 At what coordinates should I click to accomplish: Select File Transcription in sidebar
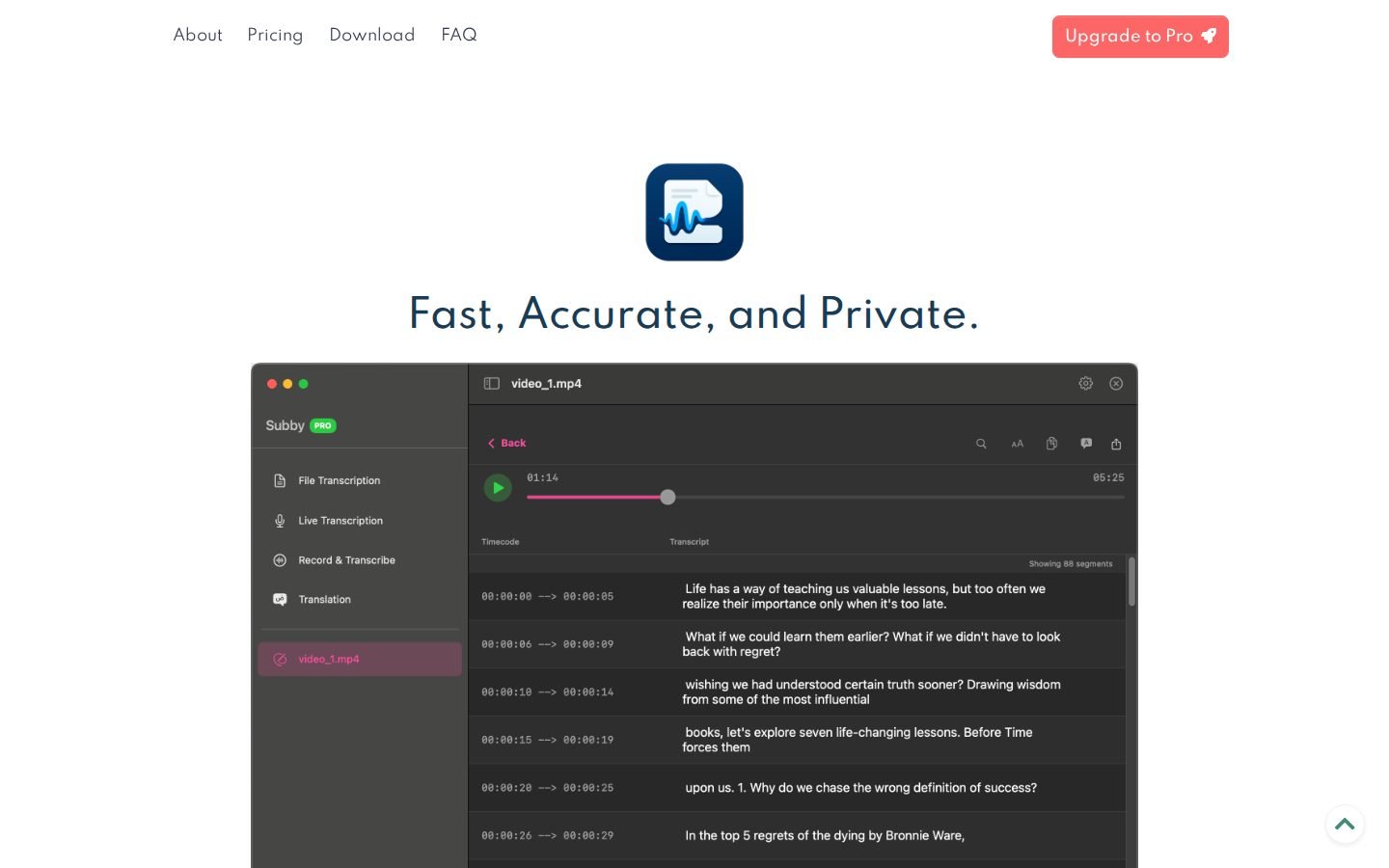pyautogui.click(x=360, y=480)
